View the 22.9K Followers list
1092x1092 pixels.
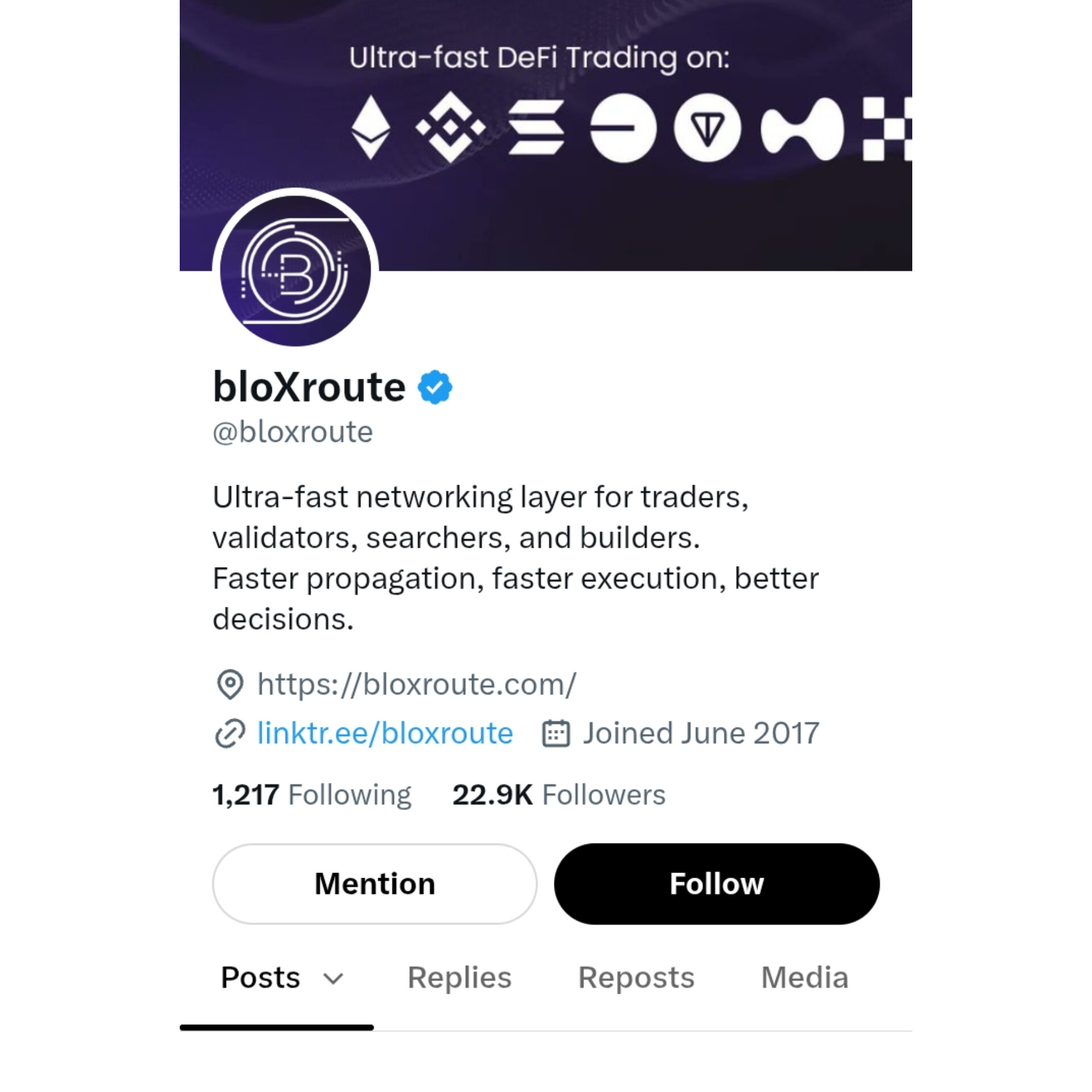coord(559,795)
